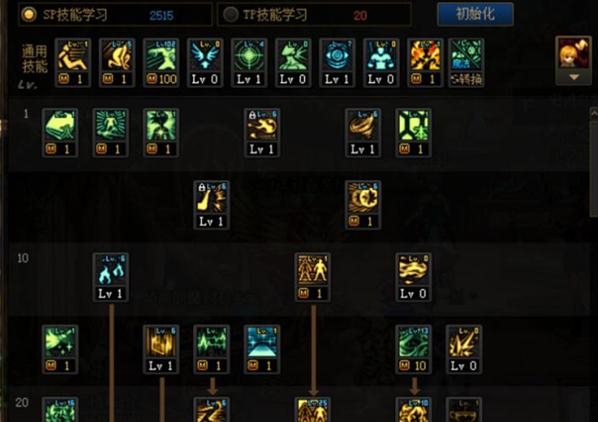
Task: Click the 初始化 reset button
Action: [x=475, y=14]
